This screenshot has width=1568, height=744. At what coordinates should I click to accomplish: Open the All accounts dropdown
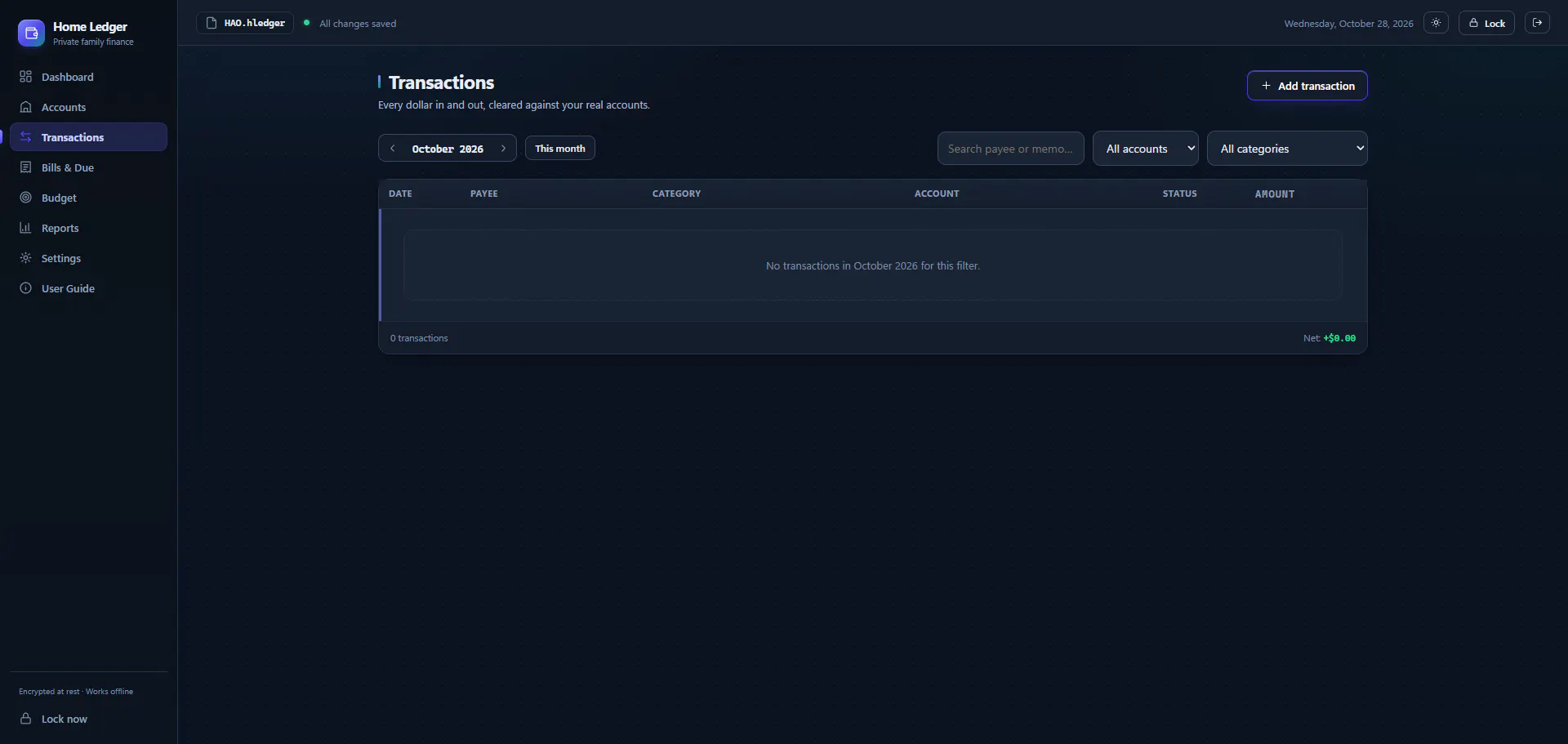coord(1146,149)
